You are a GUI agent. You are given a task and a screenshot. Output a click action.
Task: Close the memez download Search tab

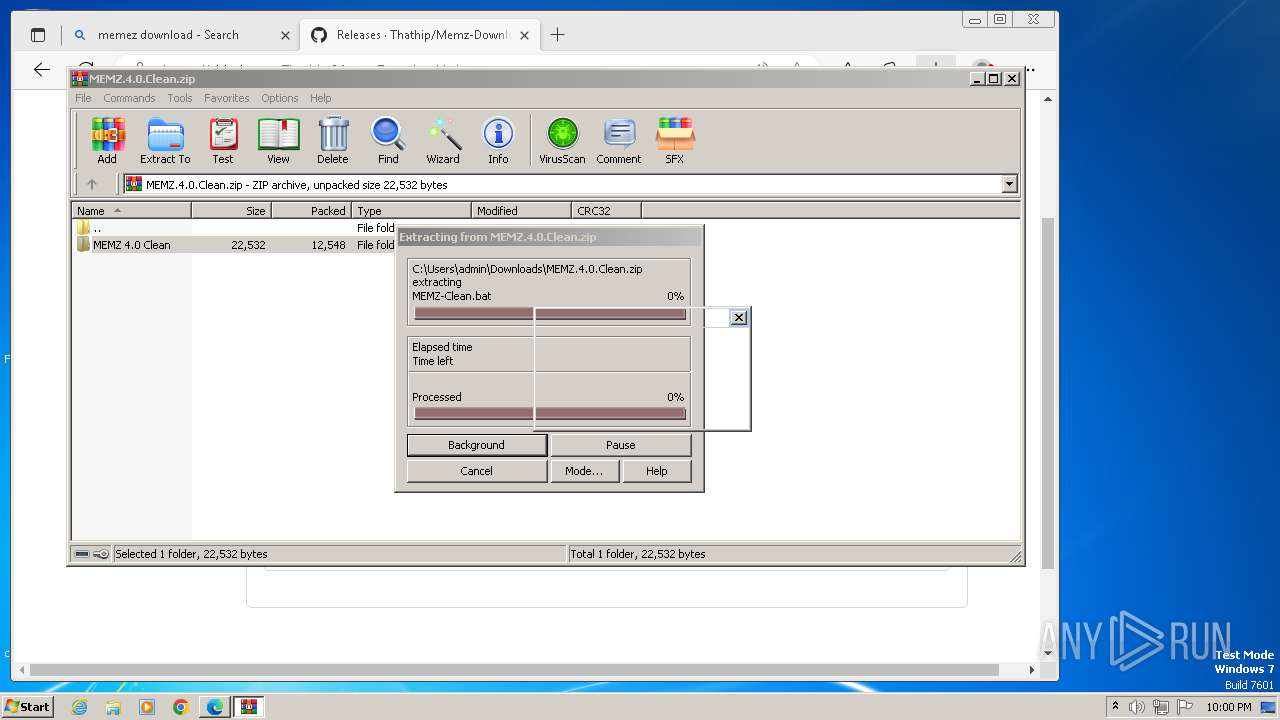[285, 35]
